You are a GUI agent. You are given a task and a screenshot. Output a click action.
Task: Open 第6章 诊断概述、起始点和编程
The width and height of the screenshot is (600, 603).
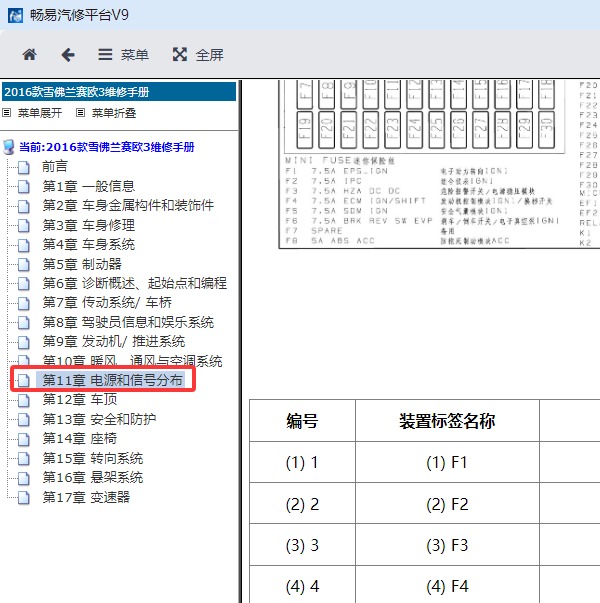(x=135, y=283)
